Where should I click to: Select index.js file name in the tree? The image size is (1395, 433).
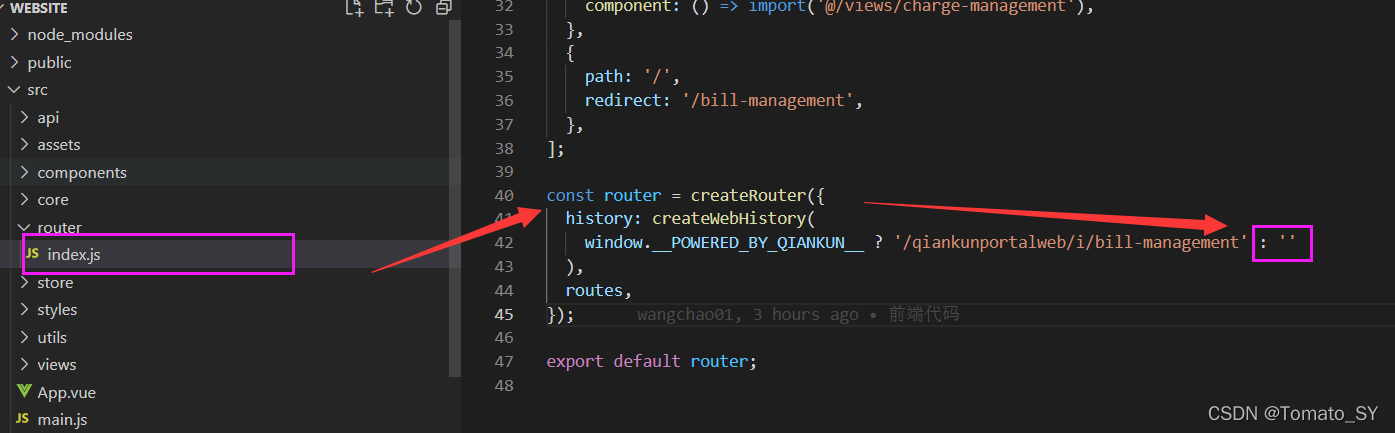(x=74, y=255)
